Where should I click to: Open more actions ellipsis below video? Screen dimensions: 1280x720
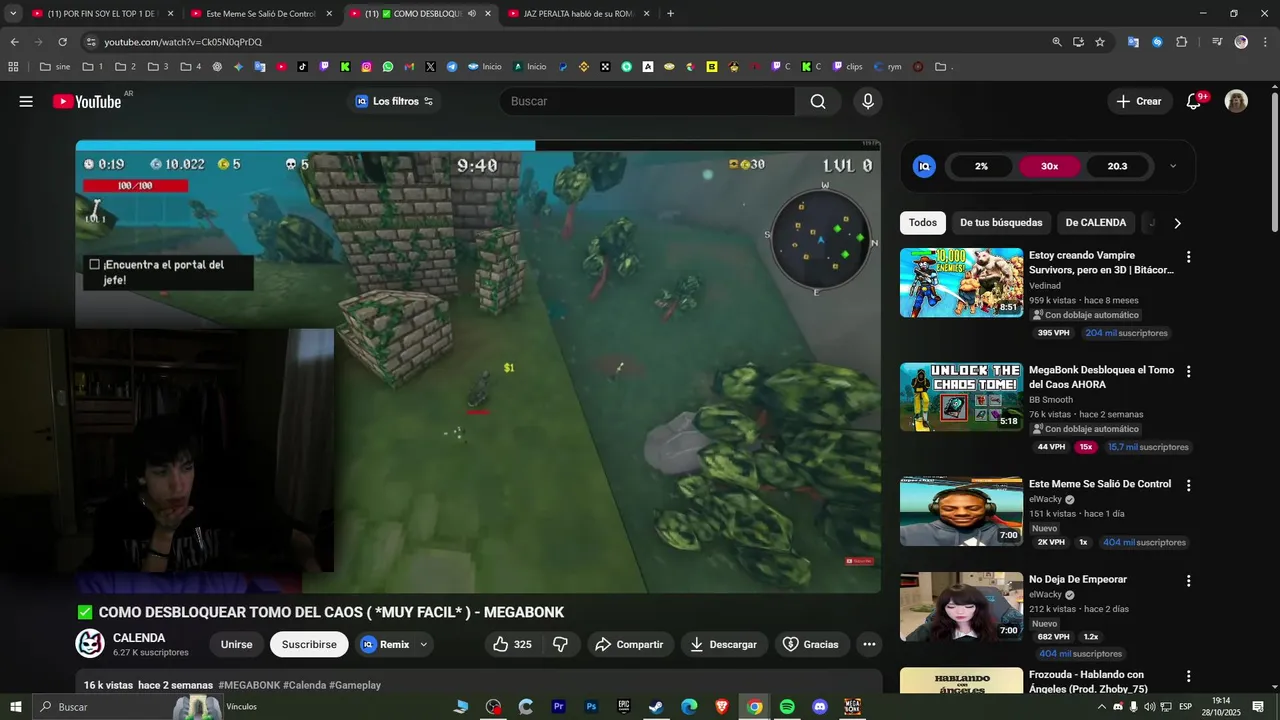point(869,644)
